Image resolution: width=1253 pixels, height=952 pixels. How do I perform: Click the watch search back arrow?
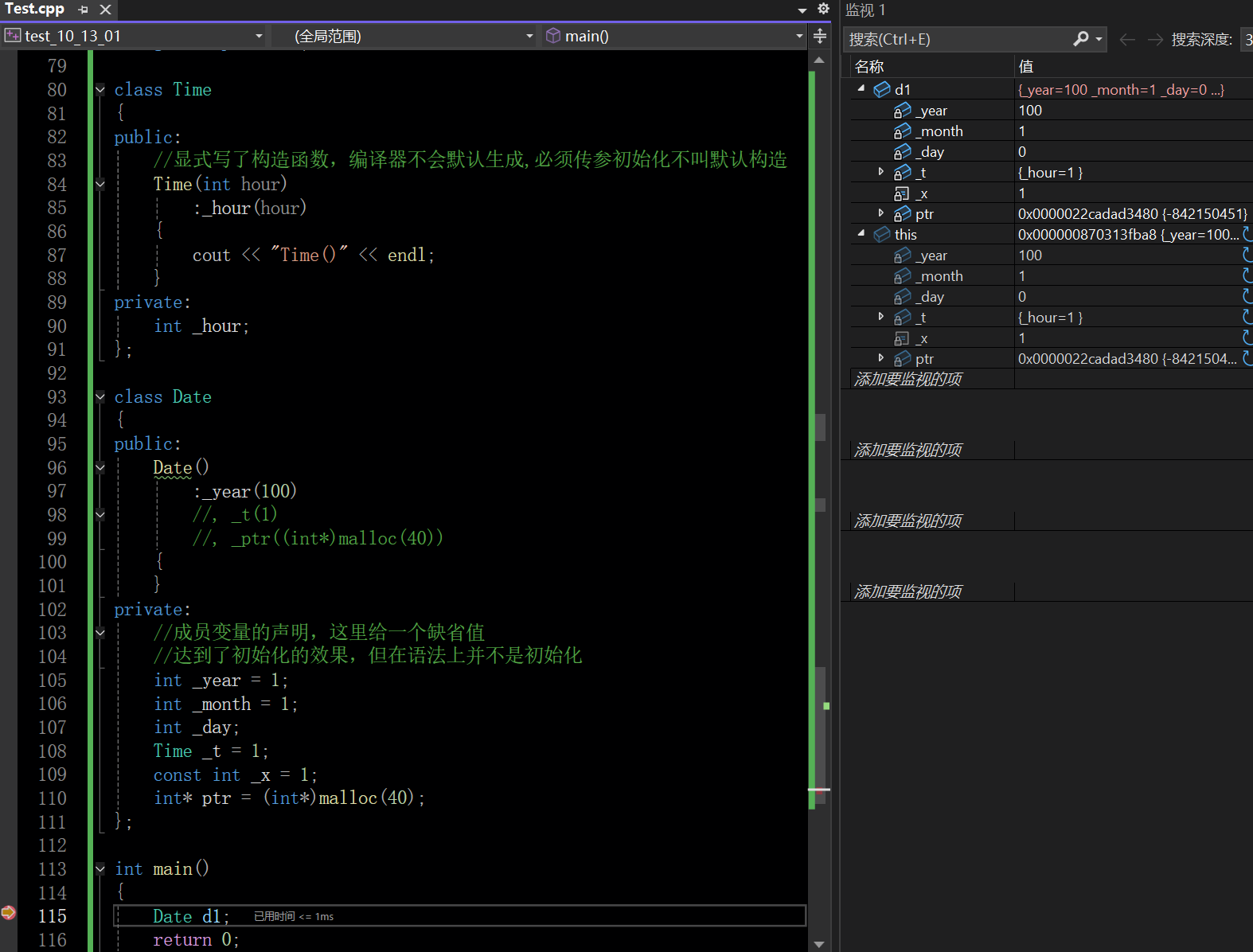[x=1126, y=39]
